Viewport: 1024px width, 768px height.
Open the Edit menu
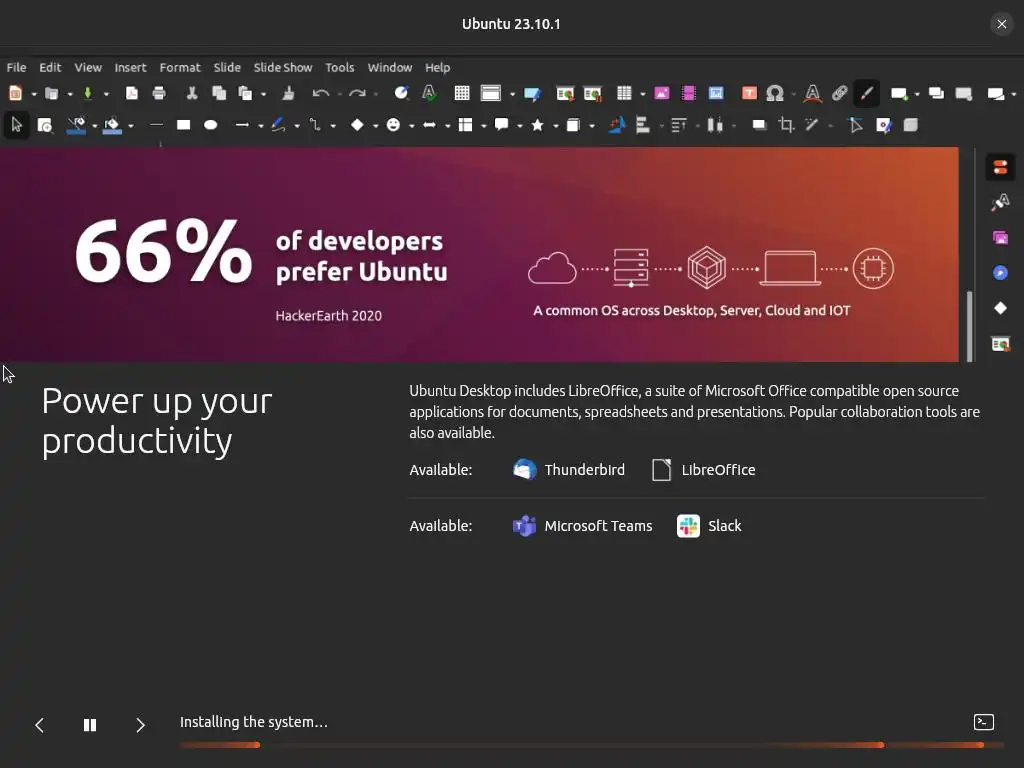point(50,67)
